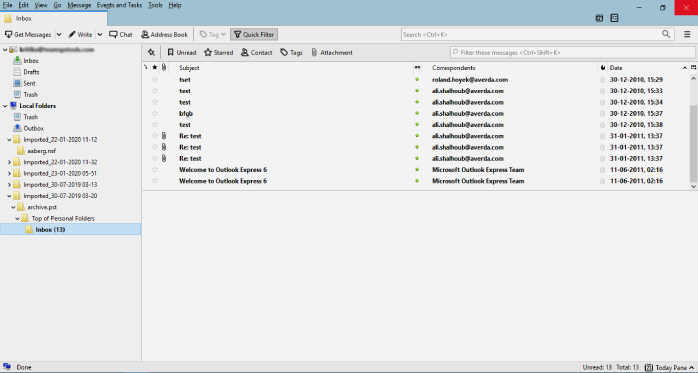This screenshot has width=698, height=373.
Task: Select the 'bfgb' message subject
Action: (186, 114)
